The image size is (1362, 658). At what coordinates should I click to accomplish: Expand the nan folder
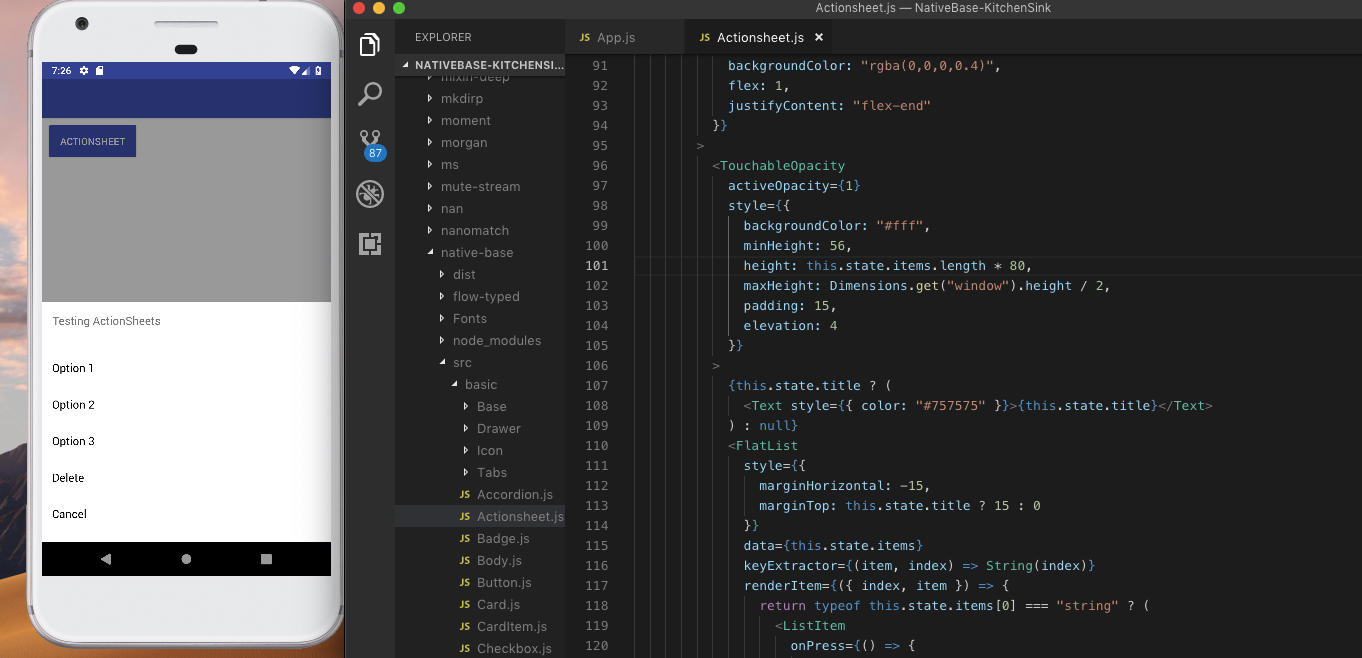[x=452, y=209]
